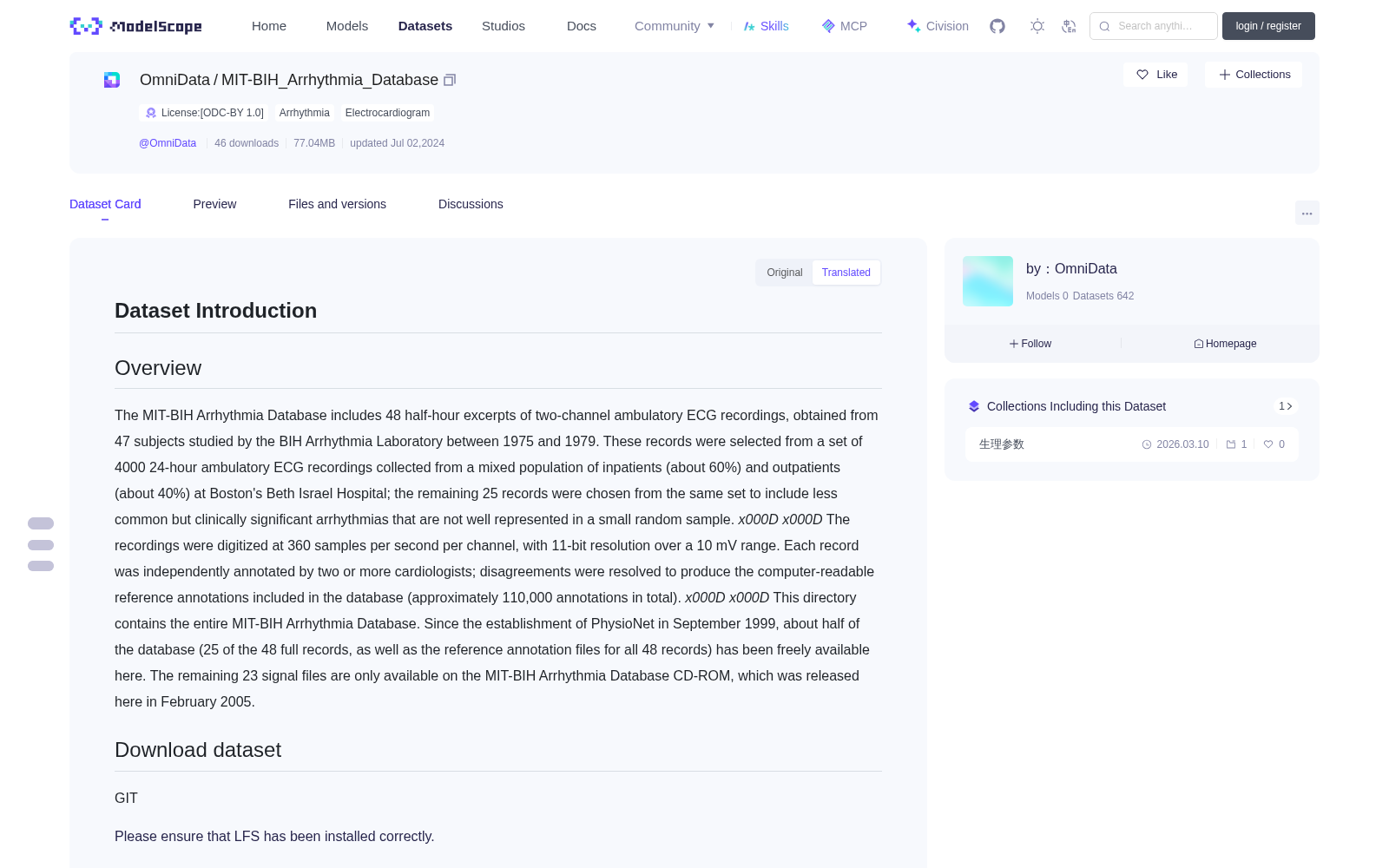
Task: Click the 'Dataset Introduction' heading
Action: 215,311
